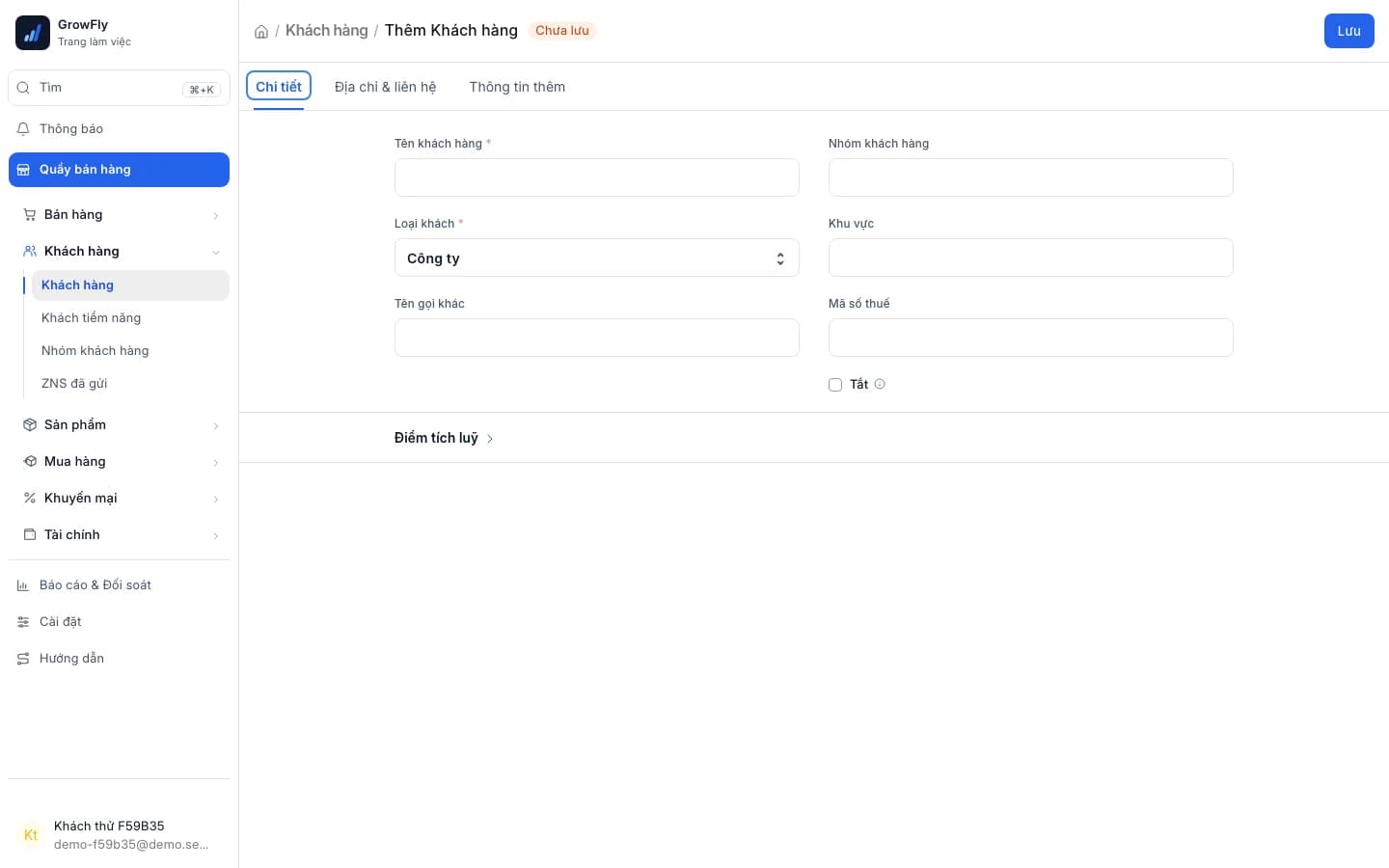Click the Quầy bán hàng store icon
Viewport: 1389px width, 868px height.
tap(23, 170)
